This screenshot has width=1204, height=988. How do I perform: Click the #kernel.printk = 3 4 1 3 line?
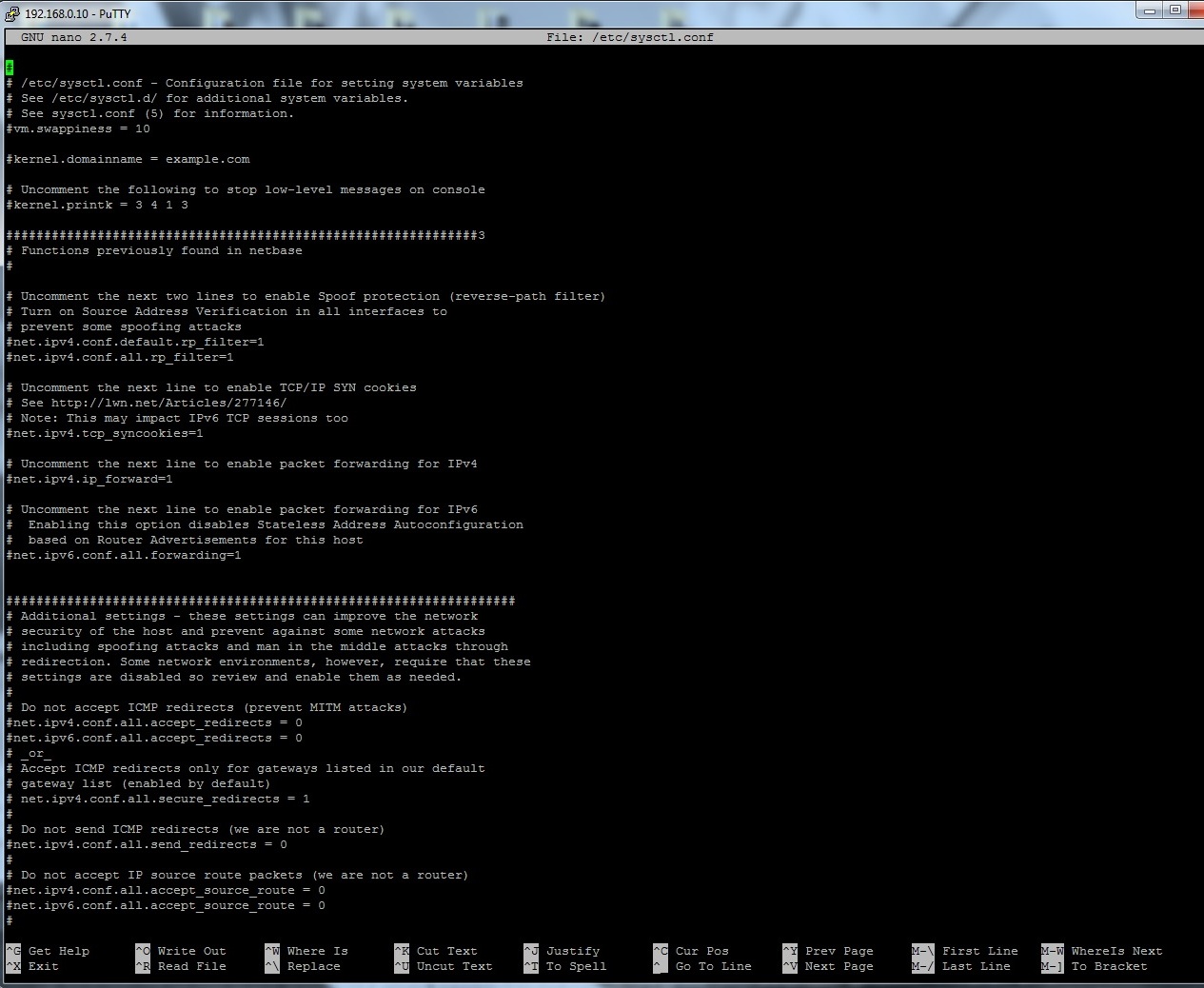[97, 205]
